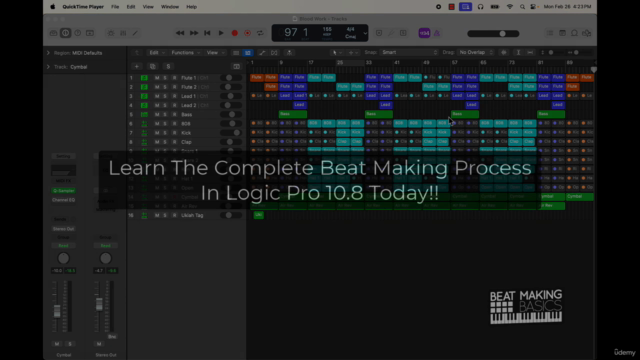Image resolution: width=640 pixels, height=360 pixels.
Task: Click the Cymbal channel strip pan knob
Action: coord(63,258)
